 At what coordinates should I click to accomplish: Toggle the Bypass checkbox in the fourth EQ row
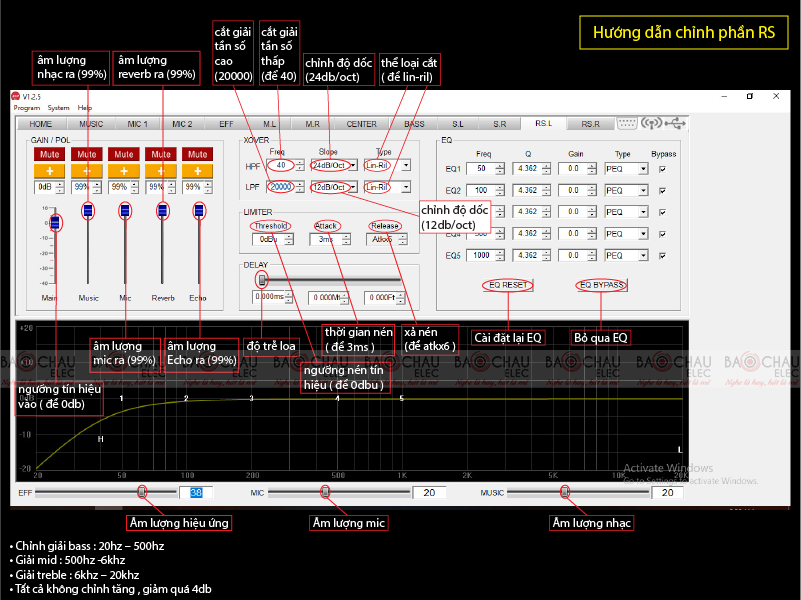coord(663,234)
